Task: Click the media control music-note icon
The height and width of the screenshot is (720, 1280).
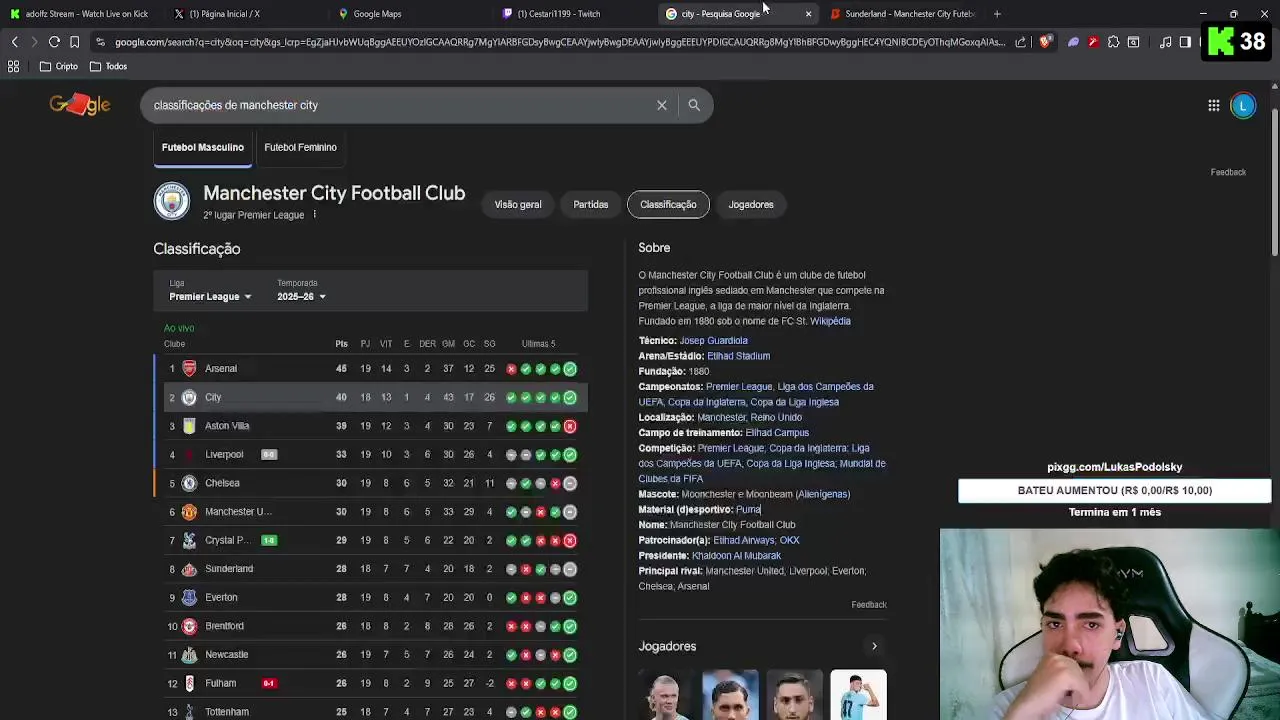Action: tap(1166, 42)
